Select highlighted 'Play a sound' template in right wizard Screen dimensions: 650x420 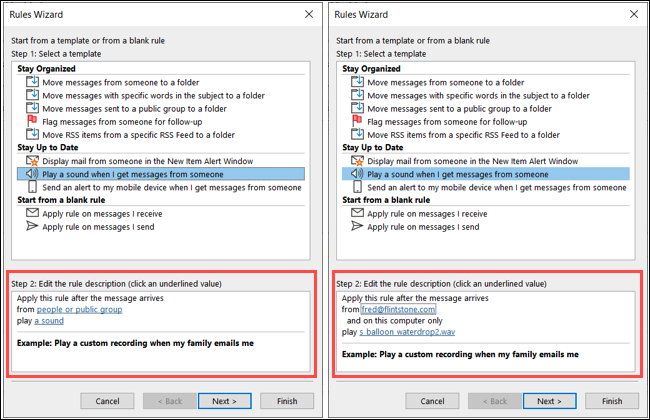(x=486, y=174)
